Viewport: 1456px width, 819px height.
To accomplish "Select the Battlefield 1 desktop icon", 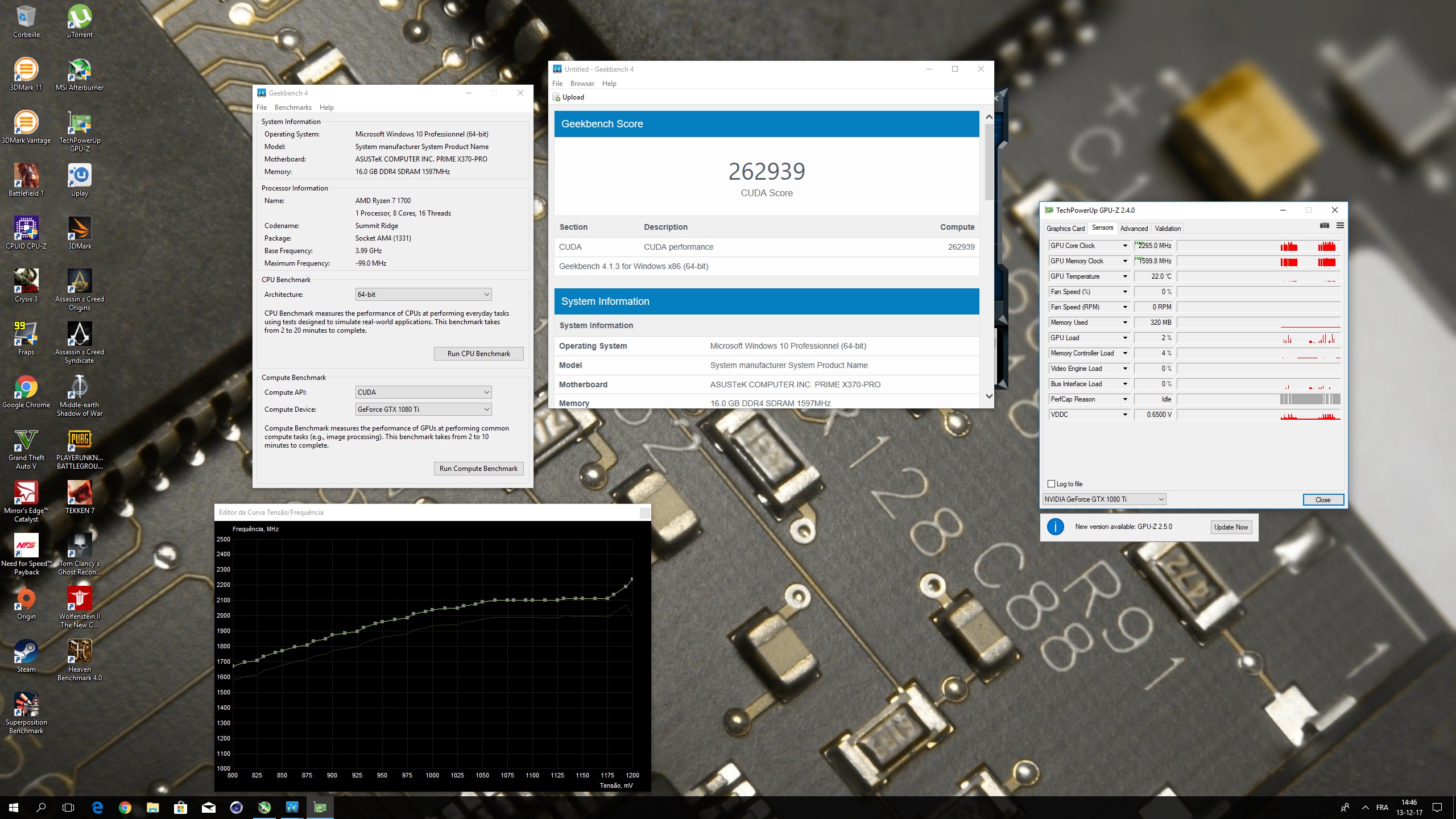I will [26, 180].
